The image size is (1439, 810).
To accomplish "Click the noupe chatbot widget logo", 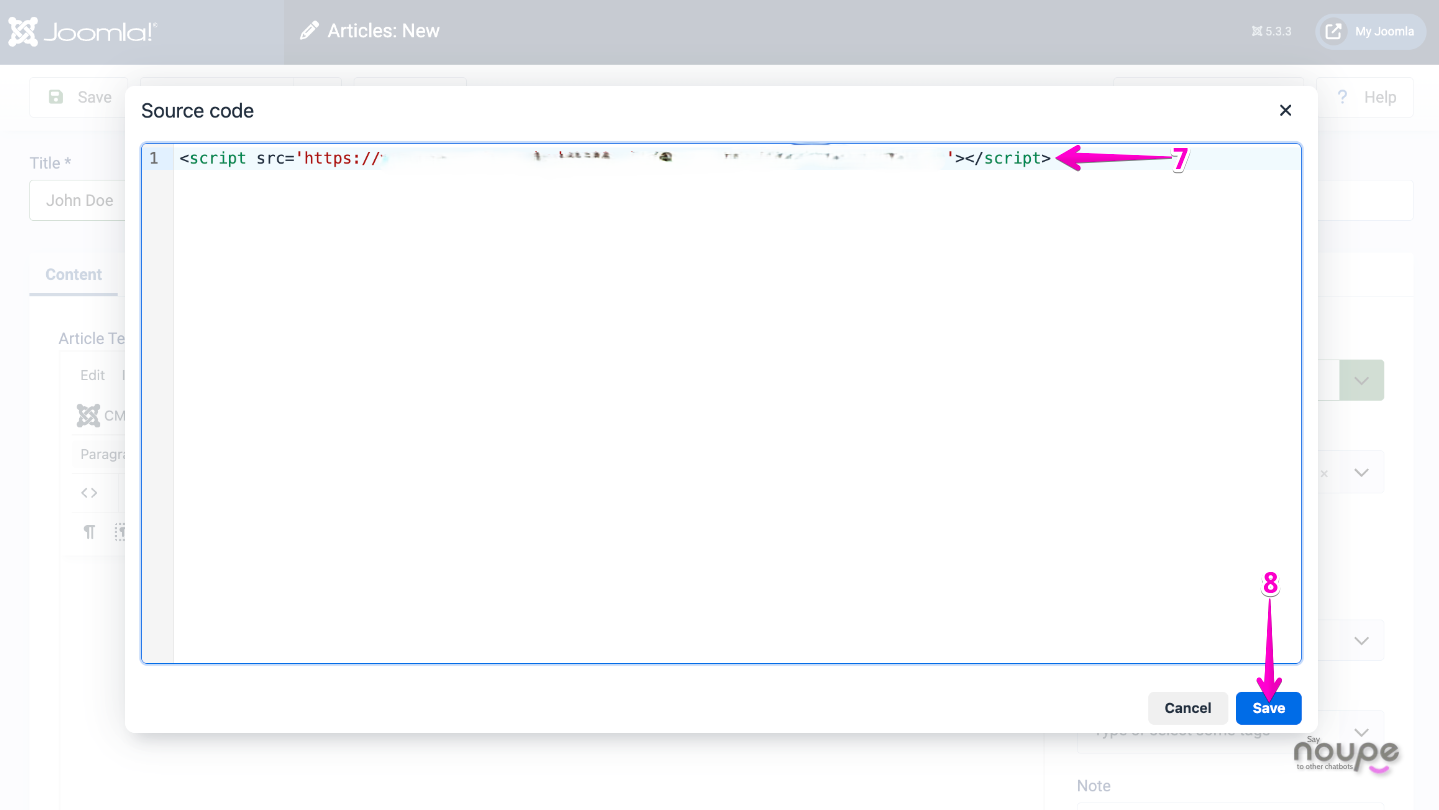I will 1345,754.
